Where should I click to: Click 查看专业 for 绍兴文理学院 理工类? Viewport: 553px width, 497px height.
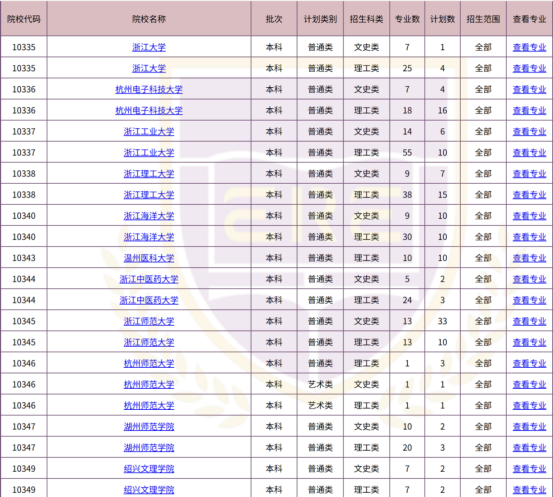529,490
